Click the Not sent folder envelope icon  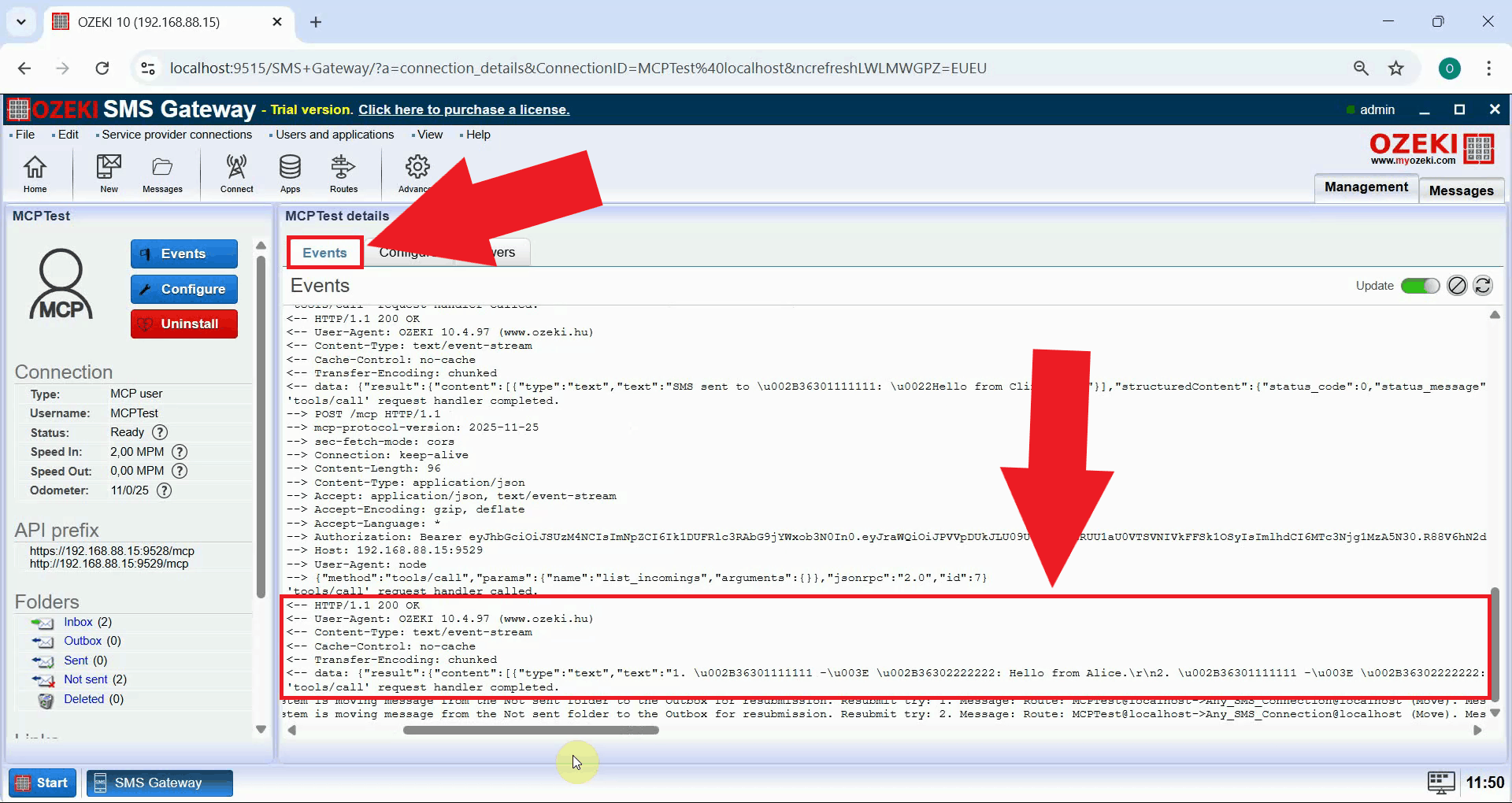point(43,680)
